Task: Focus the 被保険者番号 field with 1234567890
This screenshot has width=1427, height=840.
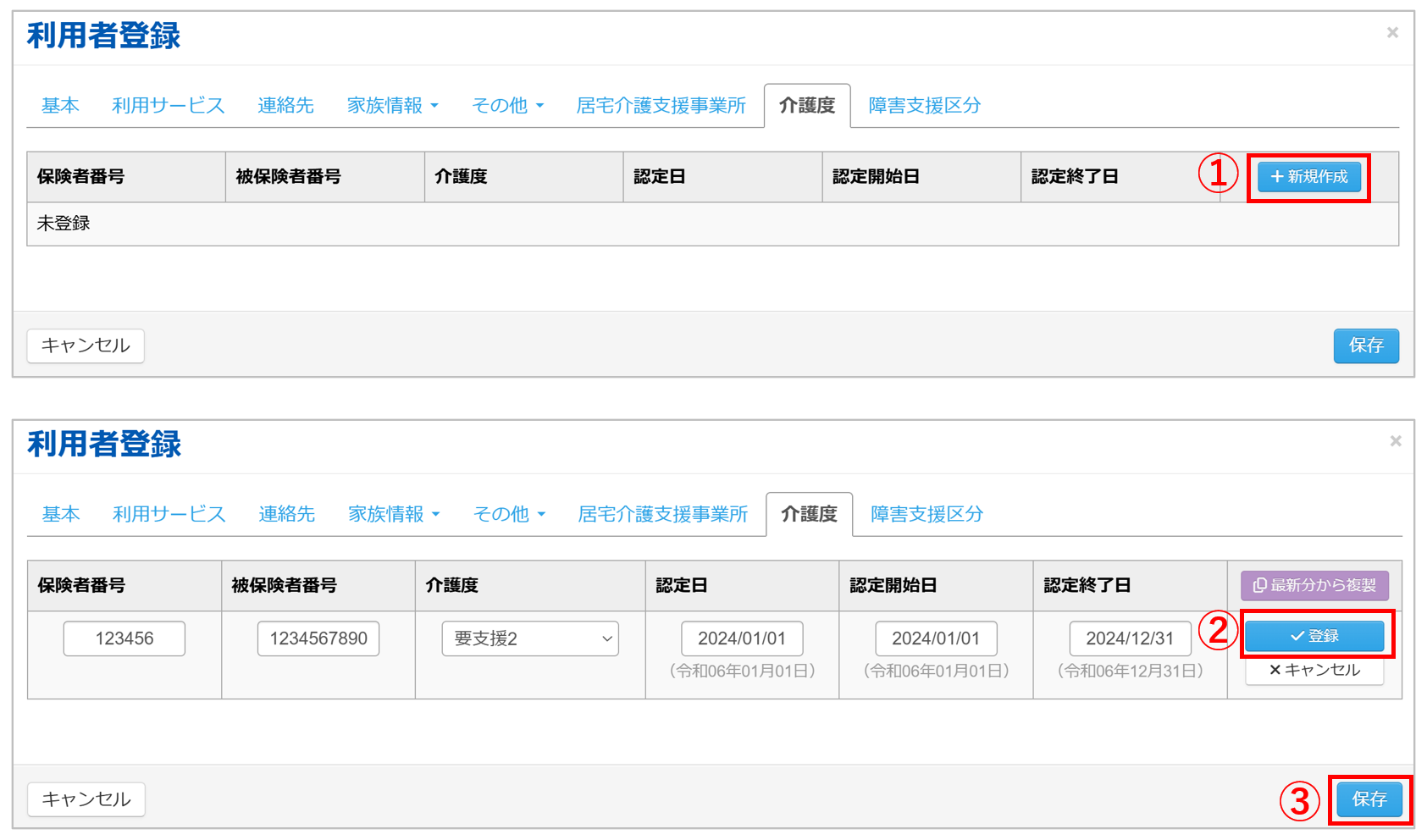Action: pos(318,638)
